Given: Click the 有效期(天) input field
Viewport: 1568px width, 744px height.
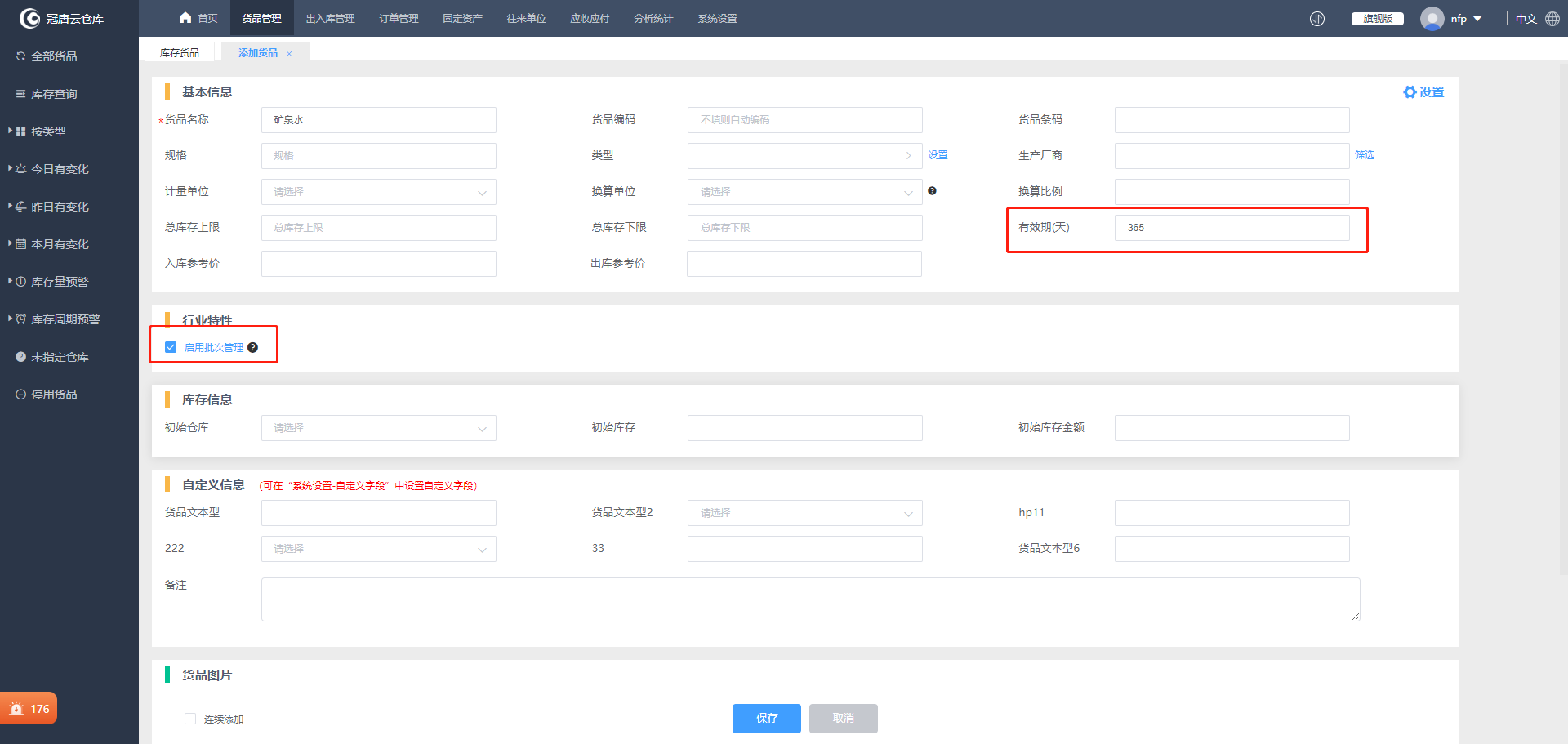Looking at the screenshot, I should pyautogui.click(x=1232, y=228).
